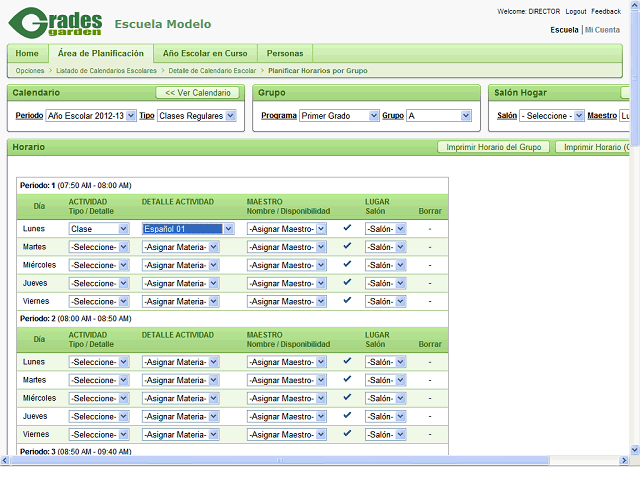Open Asignar Materia dropdown for Jueves Periodo 1

pyautogui.click(x=180, y=283)
